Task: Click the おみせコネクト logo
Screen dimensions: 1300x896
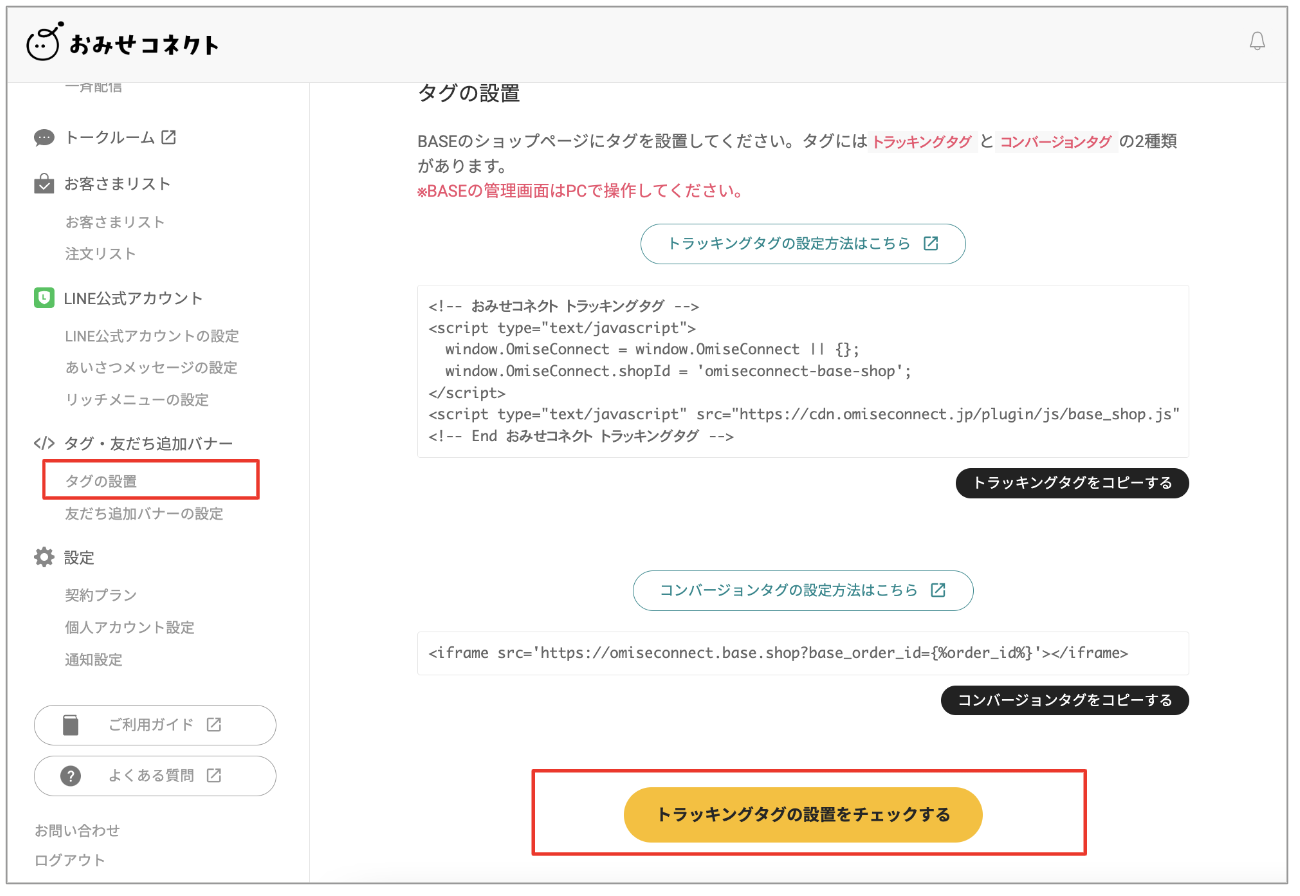Action: 122,42
